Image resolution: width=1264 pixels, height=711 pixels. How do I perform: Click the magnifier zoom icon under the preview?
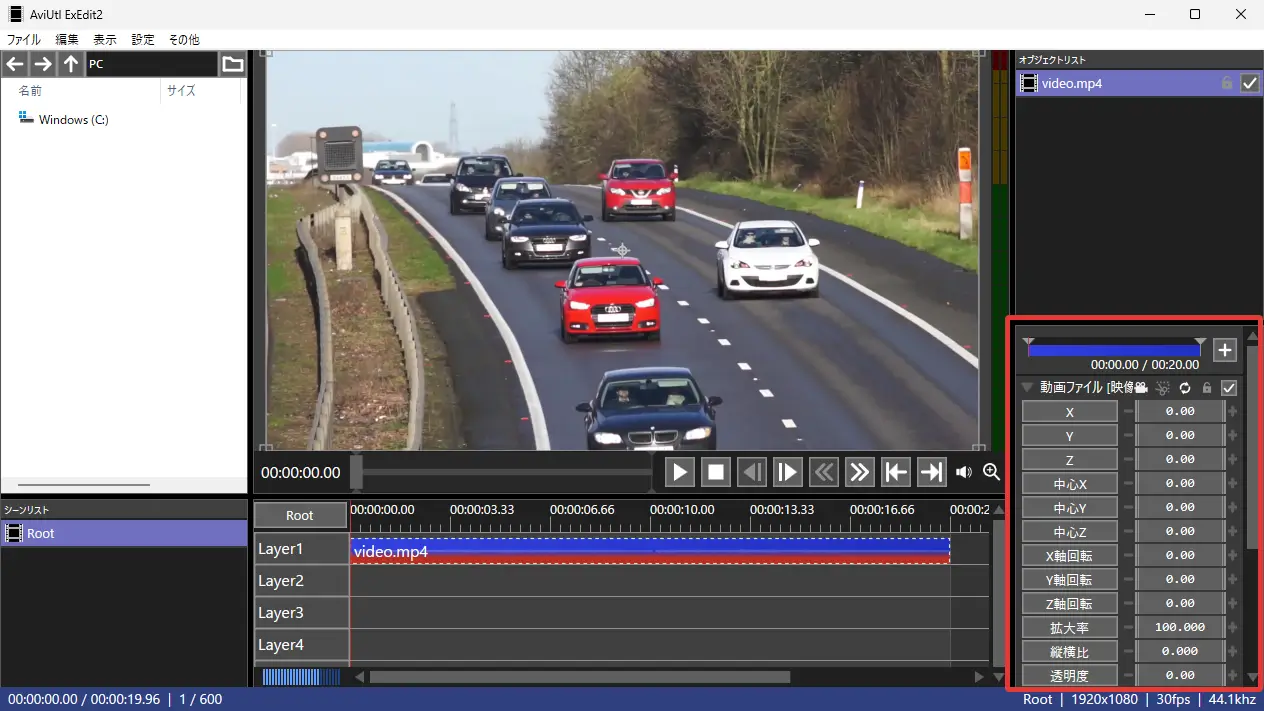pos(991,472)
